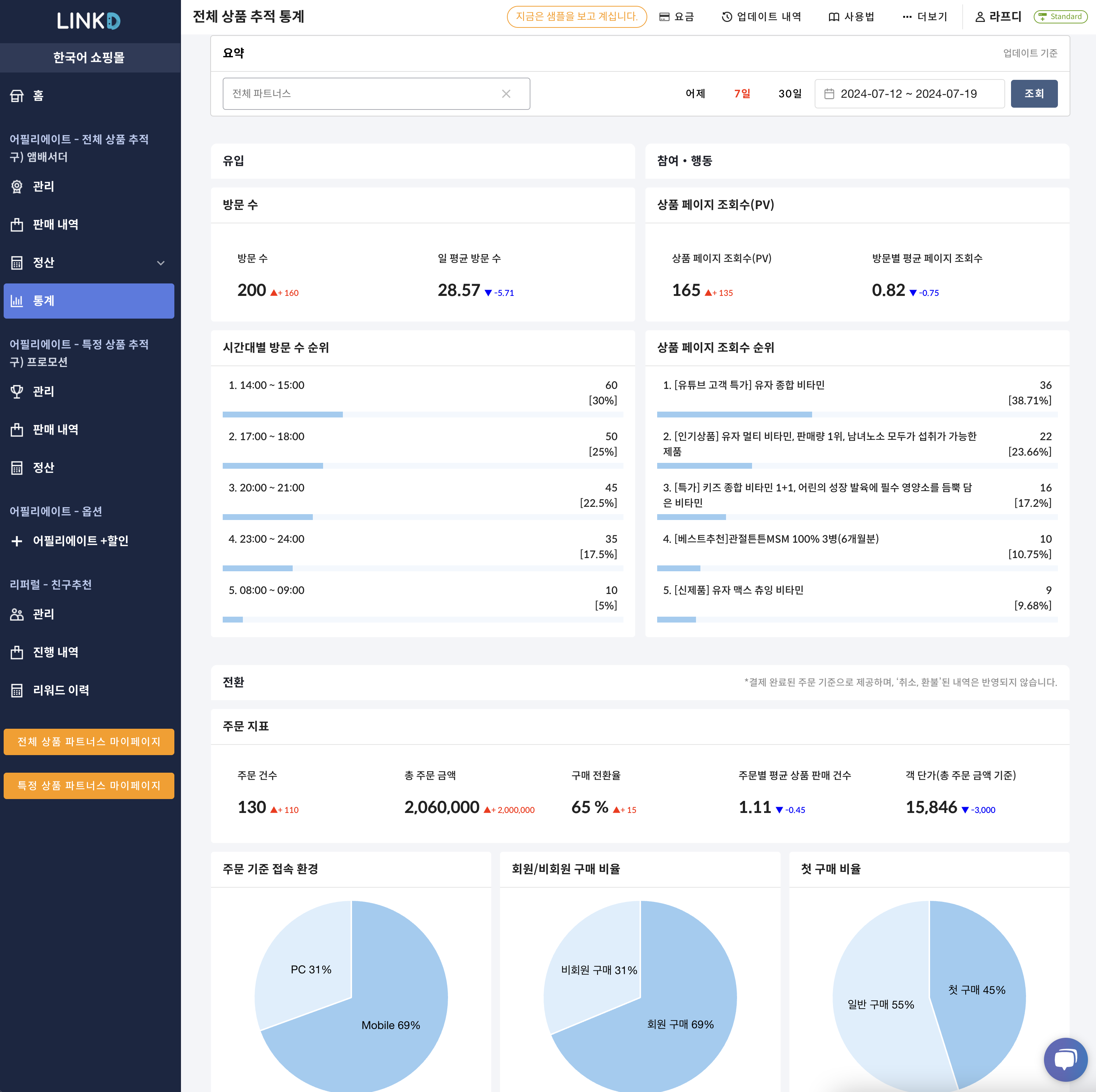Image resolution: width=1096 pixels, height=1092 pixels.
Task: Click the LINKD logo
Action: [x=89, y=21]
